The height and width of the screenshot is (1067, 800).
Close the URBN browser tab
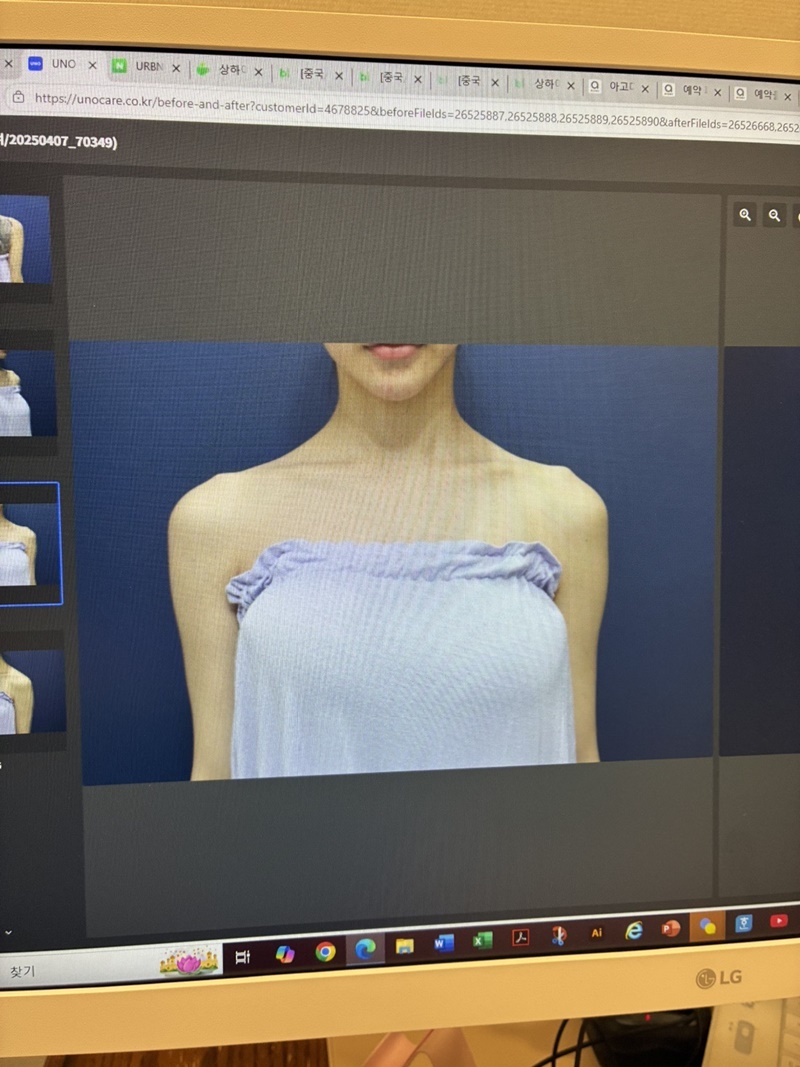coord(176,68)
